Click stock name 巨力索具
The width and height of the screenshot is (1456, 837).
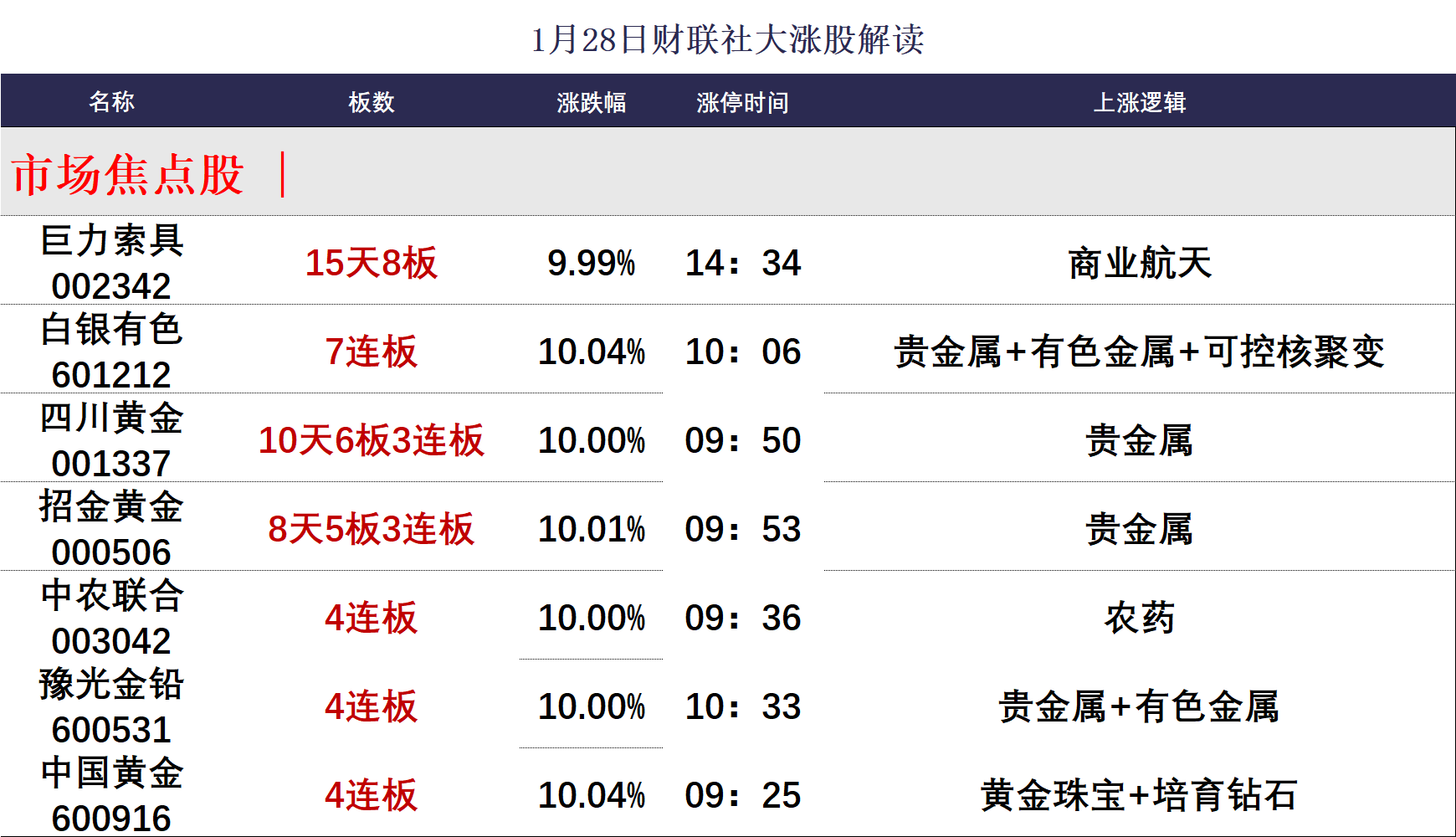(x=111, y=241)
